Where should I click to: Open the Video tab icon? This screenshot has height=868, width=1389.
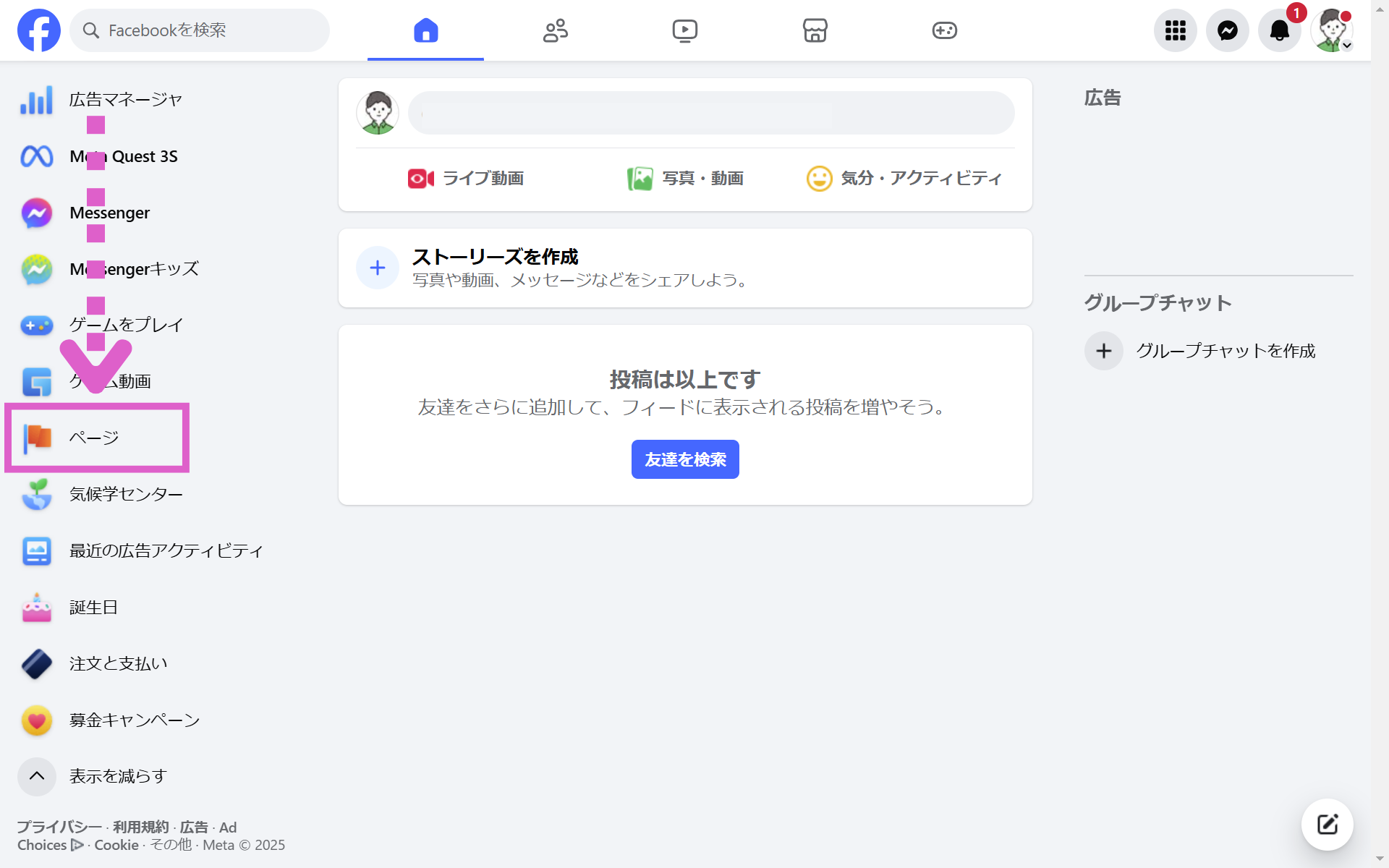point(684,30)
